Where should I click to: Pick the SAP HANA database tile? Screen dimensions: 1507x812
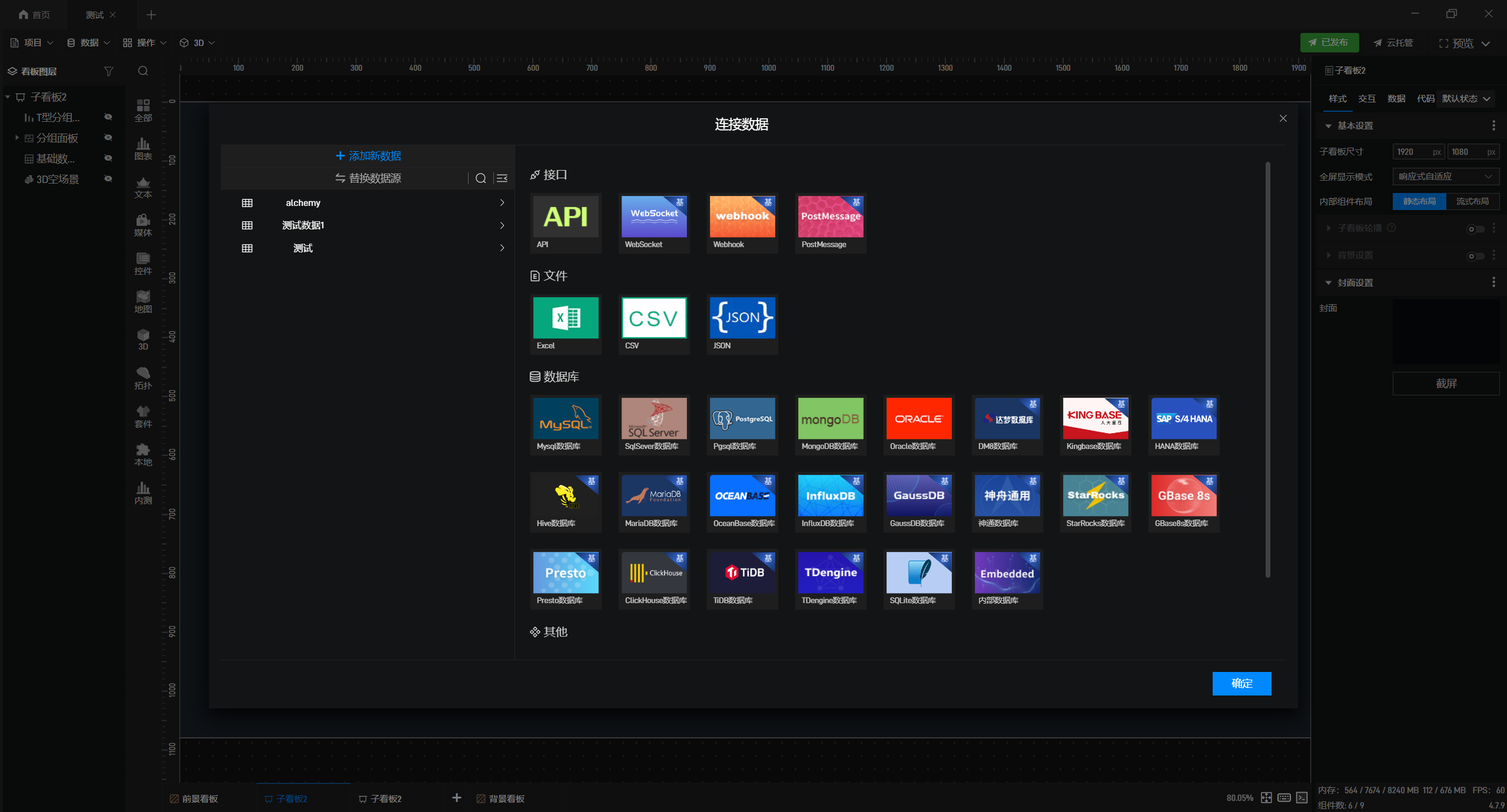[1184, 425]
